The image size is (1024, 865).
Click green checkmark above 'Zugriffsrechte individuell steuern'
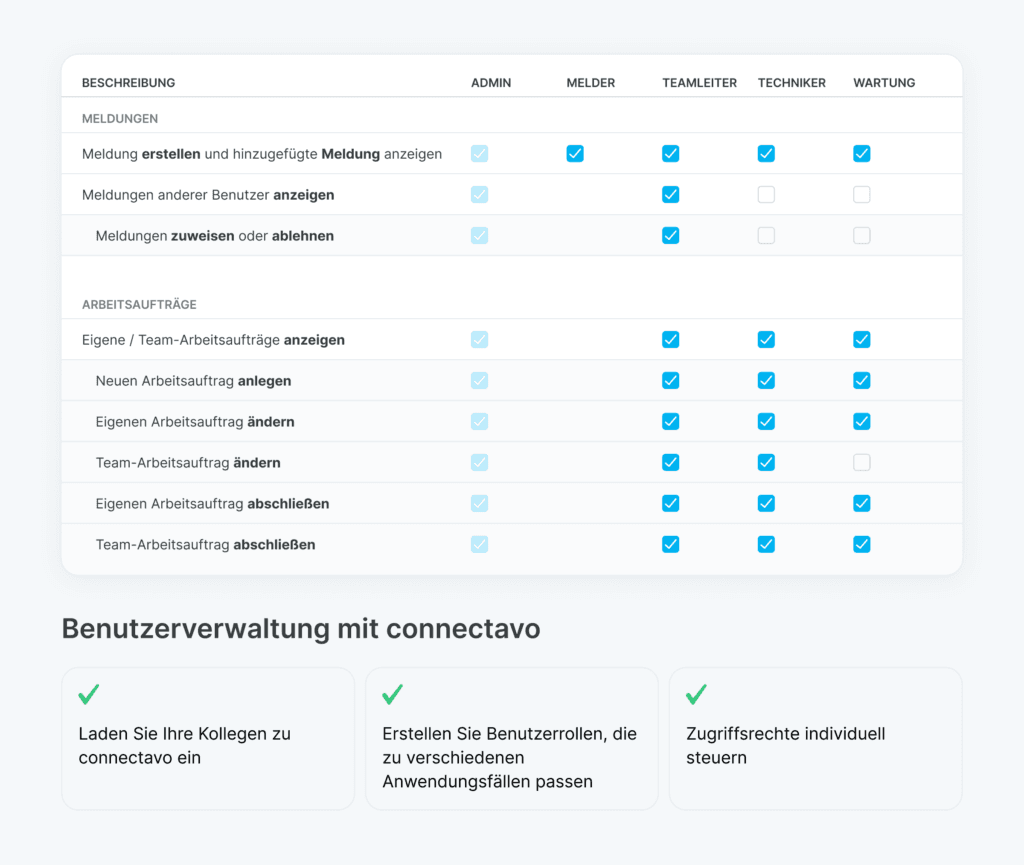[697, 694]
